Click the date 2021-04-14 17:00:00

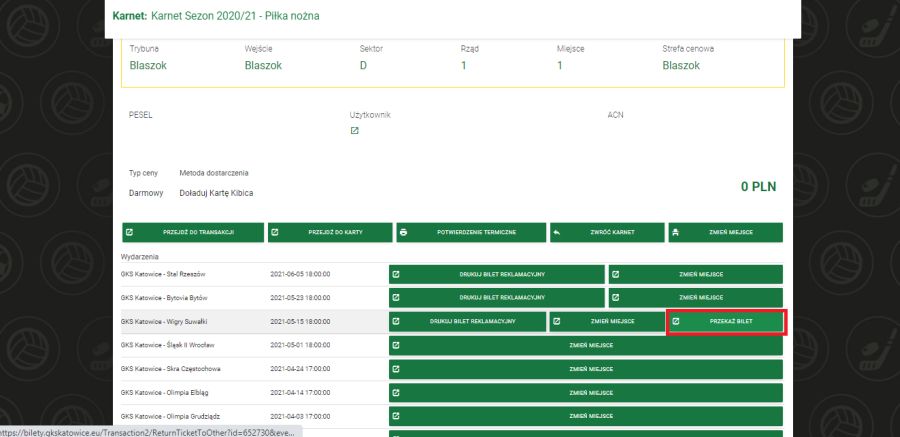pos(300,393)
